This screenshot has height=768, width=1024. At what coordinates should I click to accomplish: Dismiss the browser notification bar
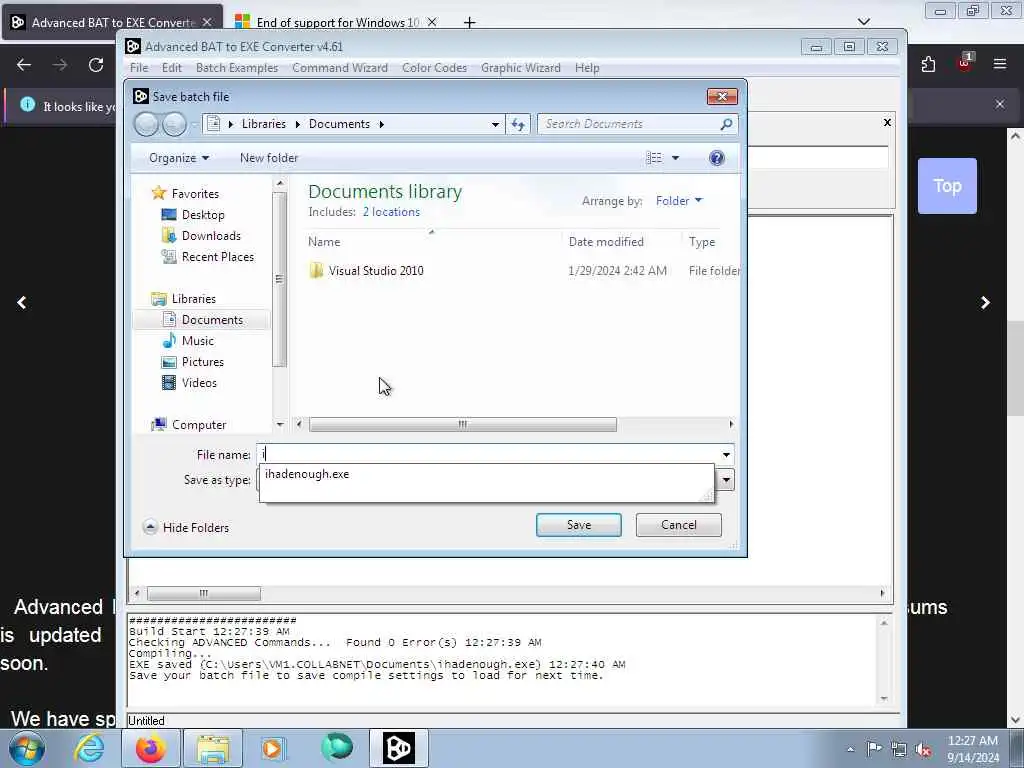click(x=999, y=104)
